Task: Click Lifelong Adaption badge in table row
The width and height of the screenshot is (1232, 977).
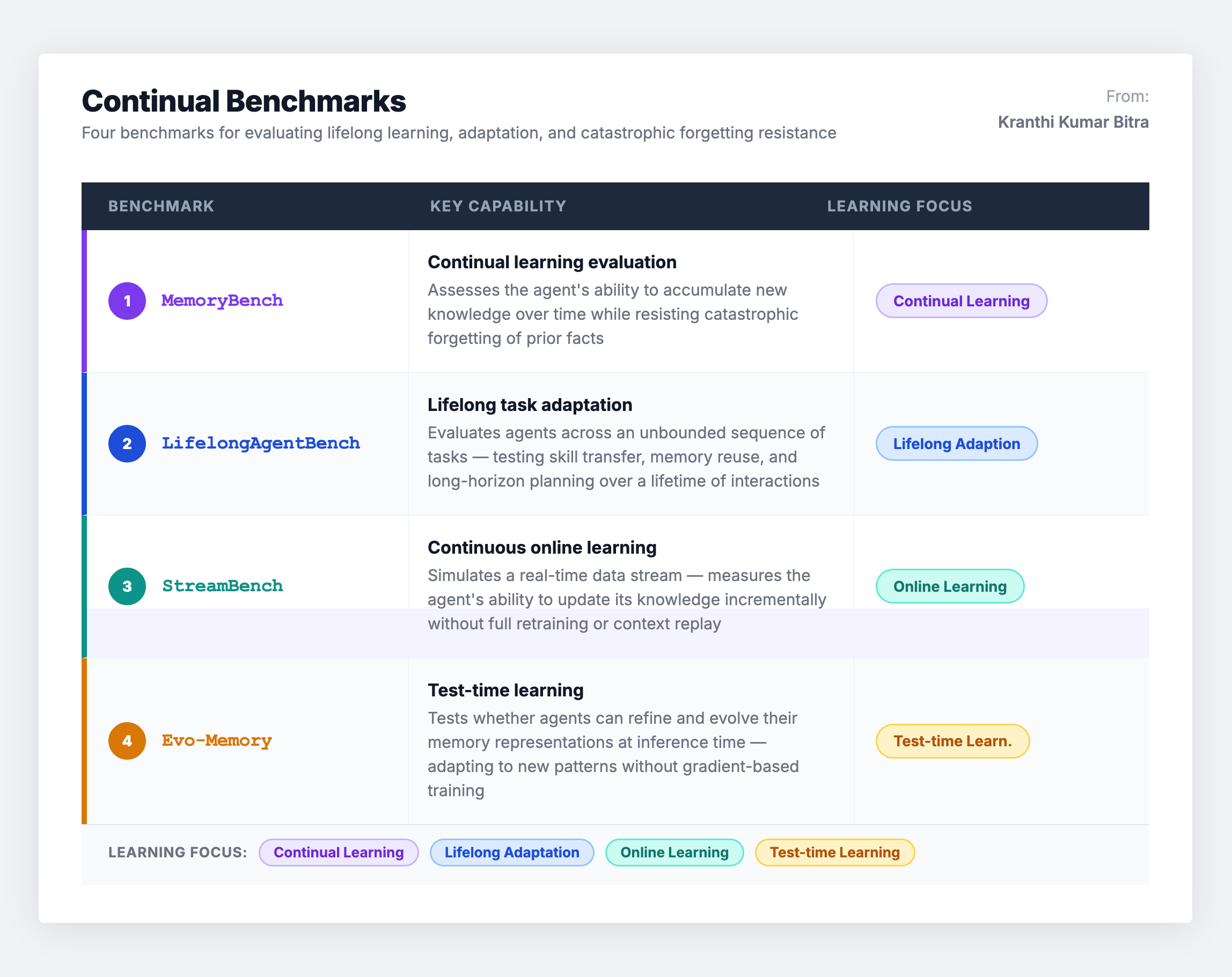Action: pyautogui.click(x=956, y=444)
